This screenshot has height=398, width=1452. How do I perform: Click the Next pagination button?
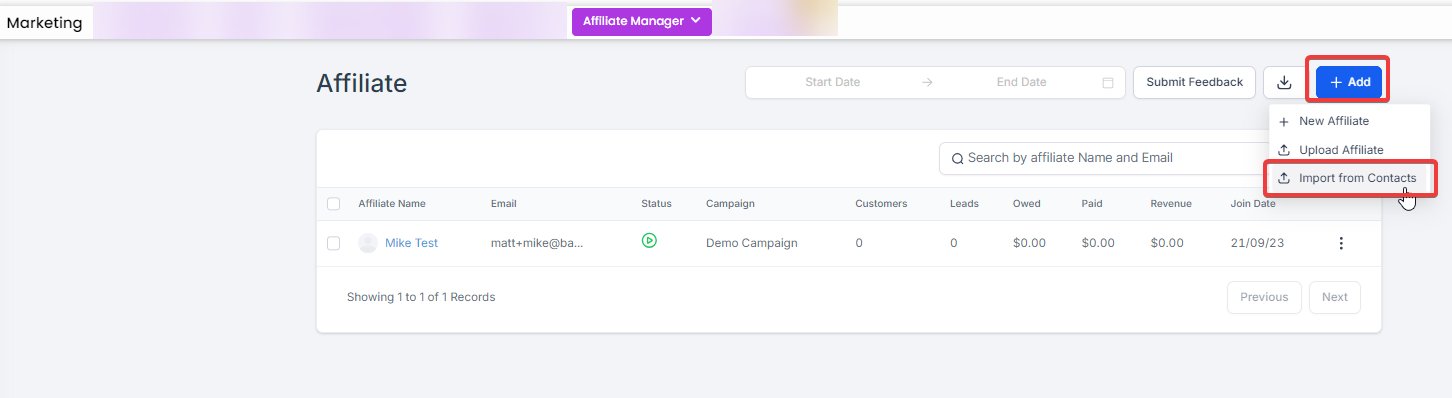click(1335, 297)
